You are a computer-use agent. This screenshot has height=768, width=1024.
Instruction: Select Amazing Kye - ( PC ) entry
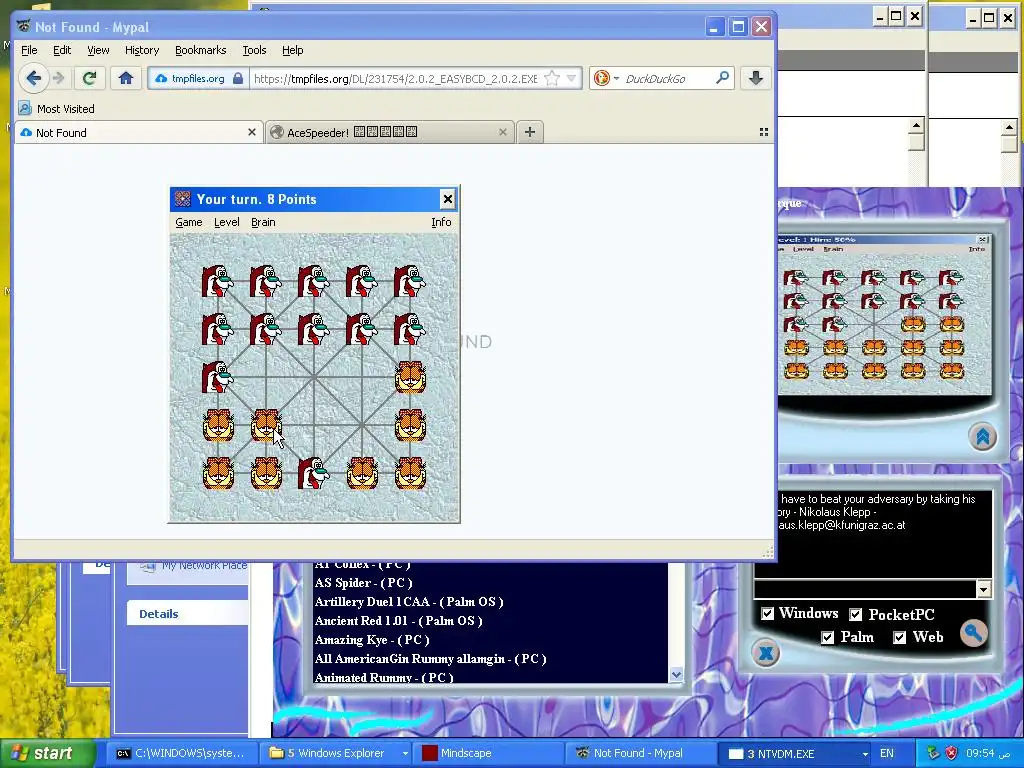pyautogui.click(x=372, y=639)
